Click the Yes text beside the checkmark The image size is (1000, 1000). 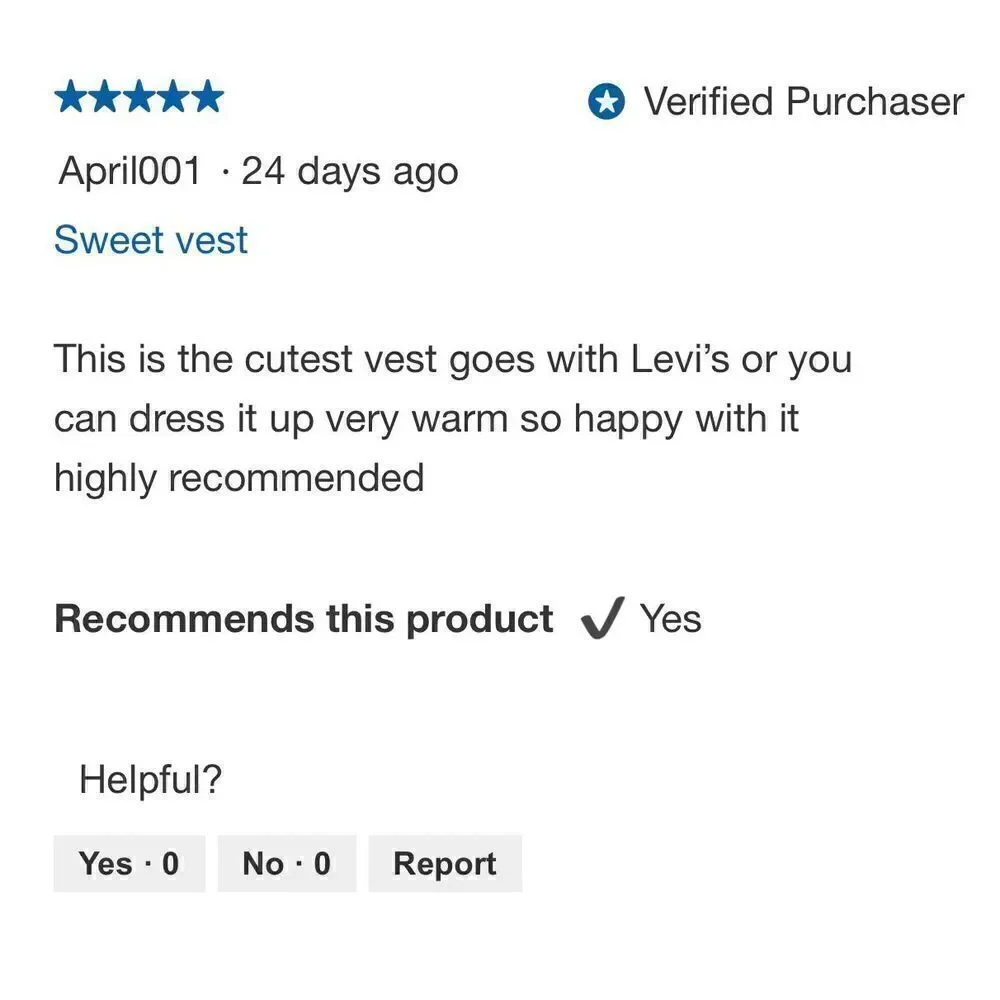(671, 619)
